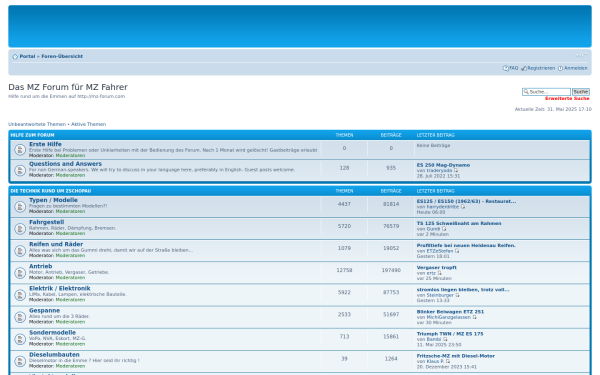Viewport: 600px width, 375px height.
Task: Open Aktive Themen link
Action: (x=88, y=124)
